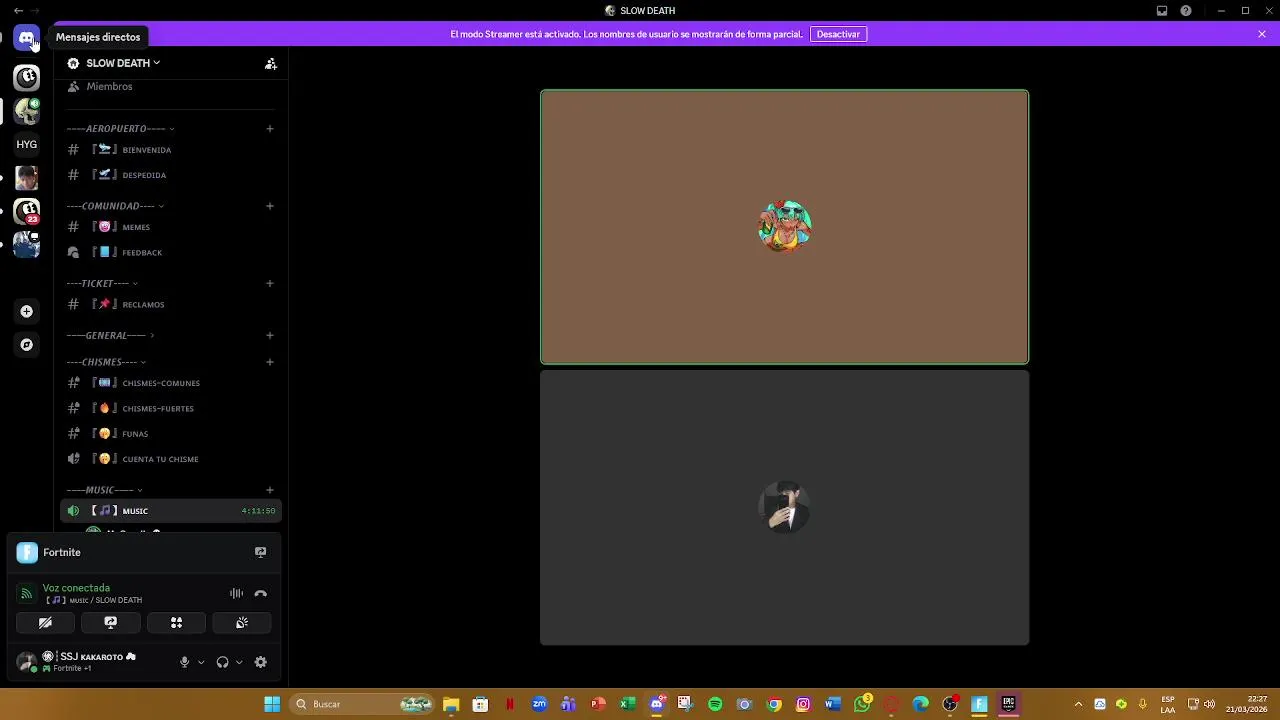Collapse the CHISMES category
This screenshot has width=1280, height=720.
pos(106,362)
